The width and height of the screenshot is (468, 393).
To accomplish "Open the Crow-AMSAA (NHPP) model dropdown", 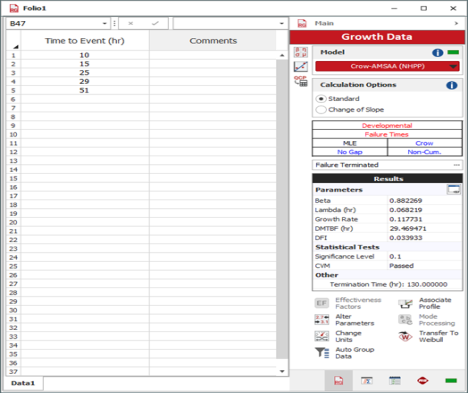I will [387, 66].
